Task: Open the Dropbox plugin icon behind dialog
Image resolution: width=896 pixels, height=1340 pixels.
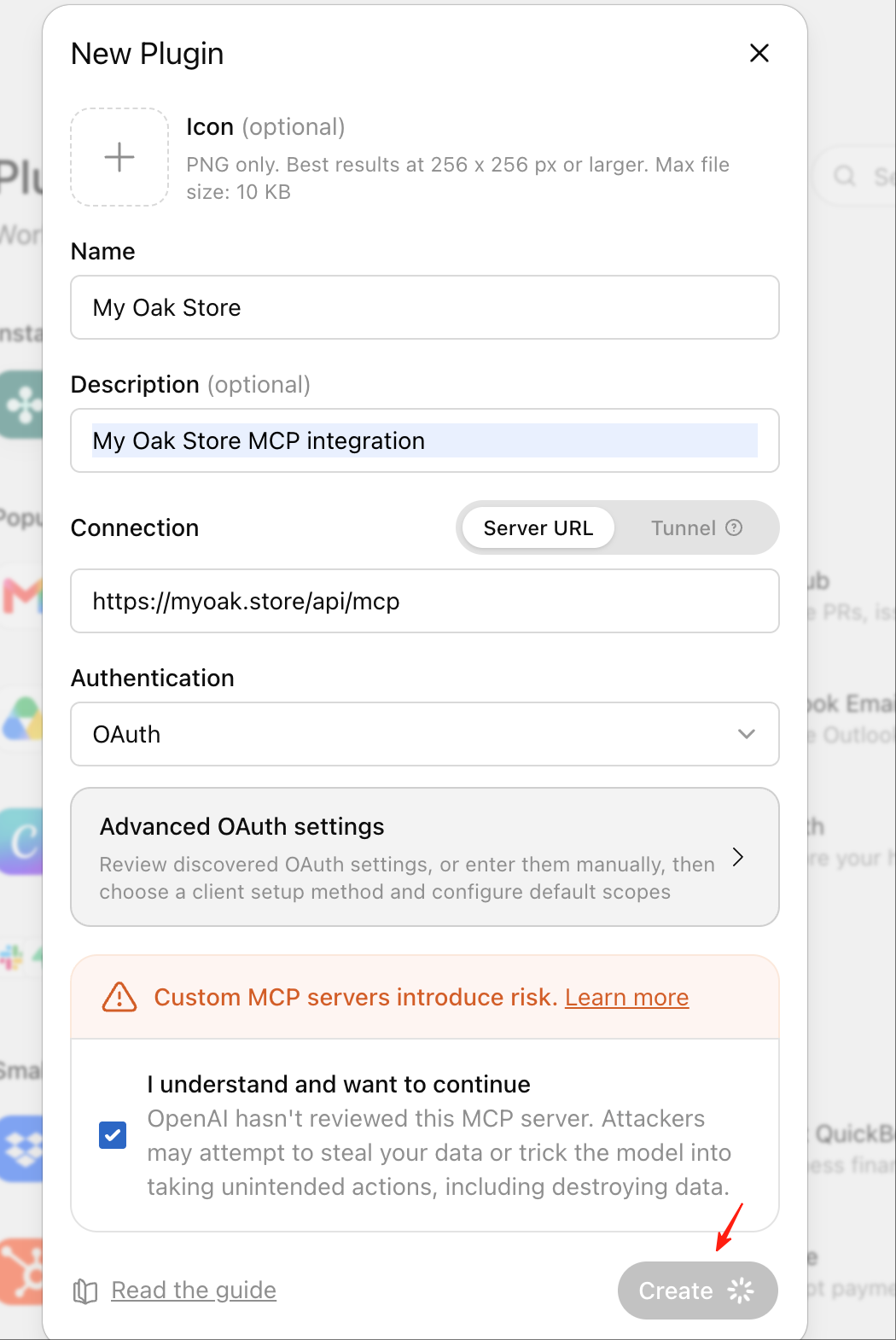Action: point(22,1149)
